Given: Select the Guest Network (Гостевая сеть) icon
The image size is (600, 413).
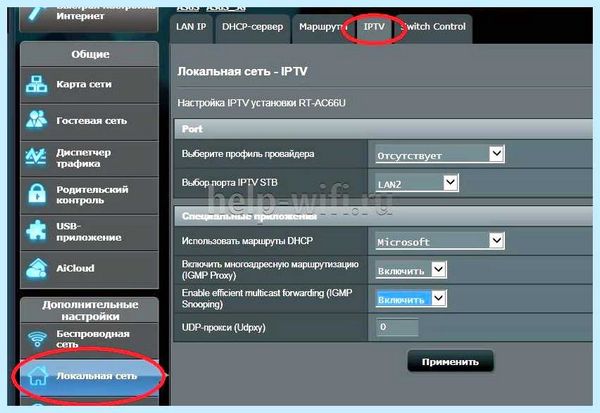Looking at the screenshot, I should pos(36,120).
